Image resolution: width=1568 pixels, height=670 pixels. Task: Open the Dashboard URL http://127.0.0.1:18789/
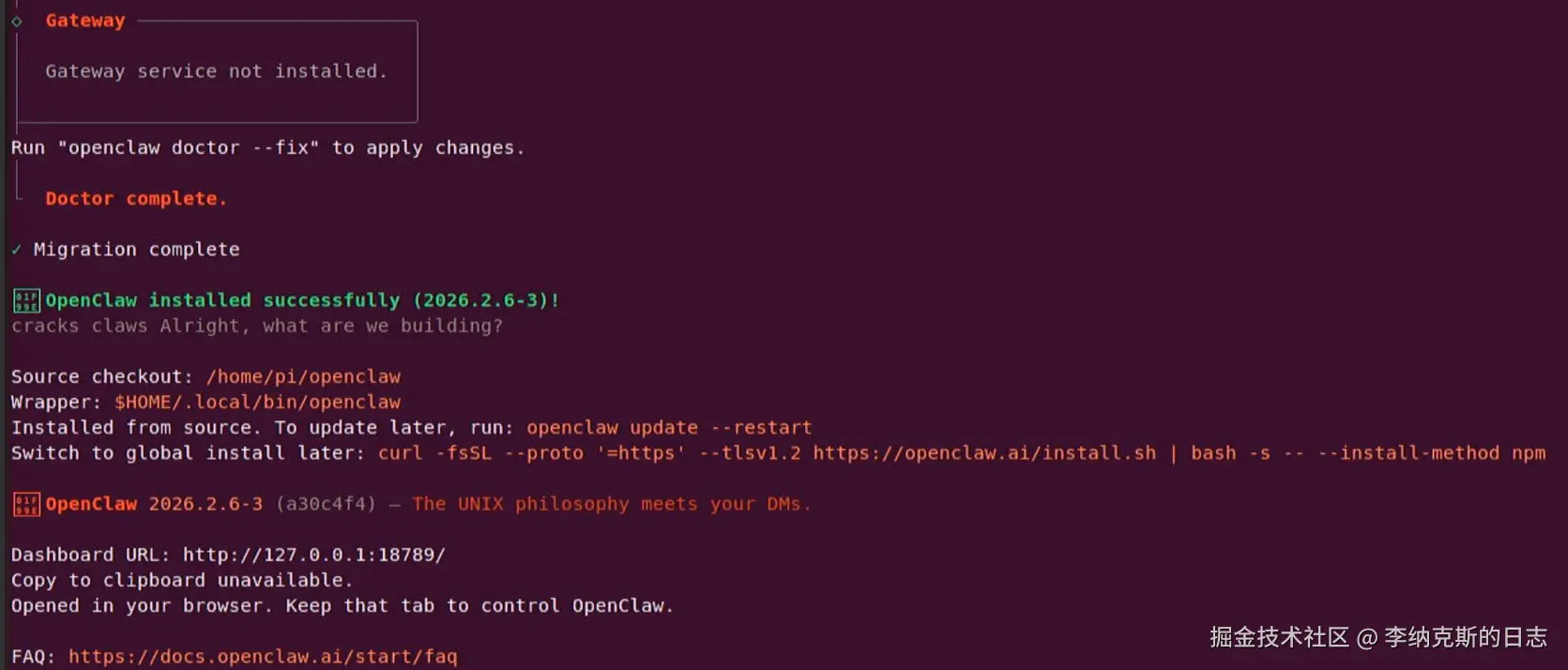(x=314, y=555)
